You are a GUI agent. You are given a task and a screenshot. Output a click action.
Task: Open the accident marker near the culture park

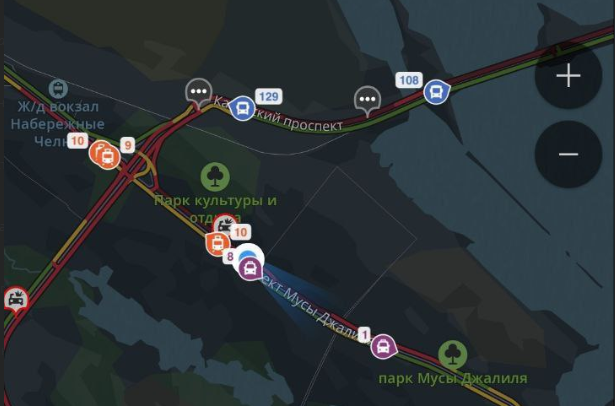click(224, 225)
